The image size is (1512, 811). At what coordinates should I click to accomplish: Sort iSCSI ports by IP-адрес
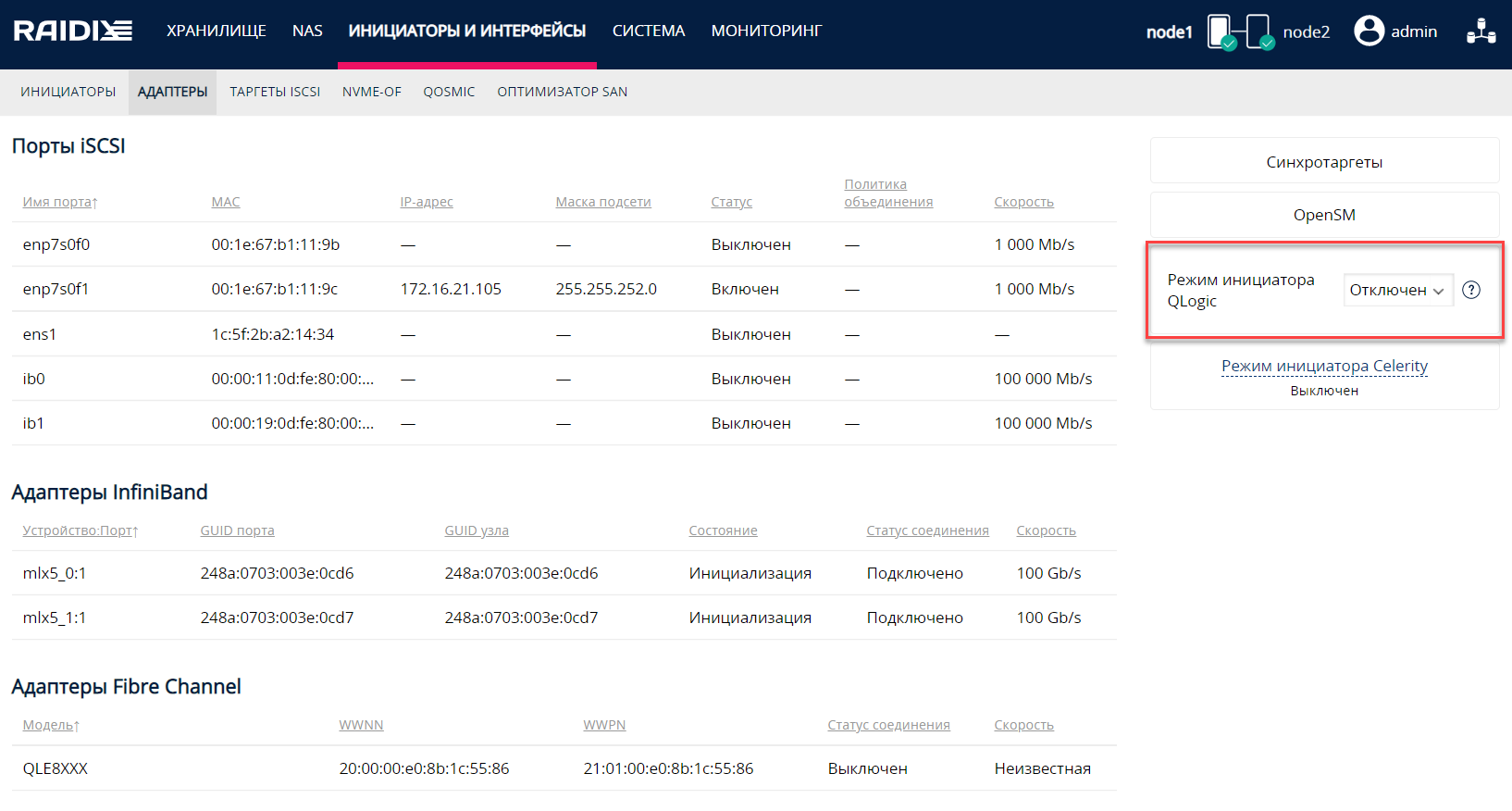pyautogui.click(x=427, y=202)
